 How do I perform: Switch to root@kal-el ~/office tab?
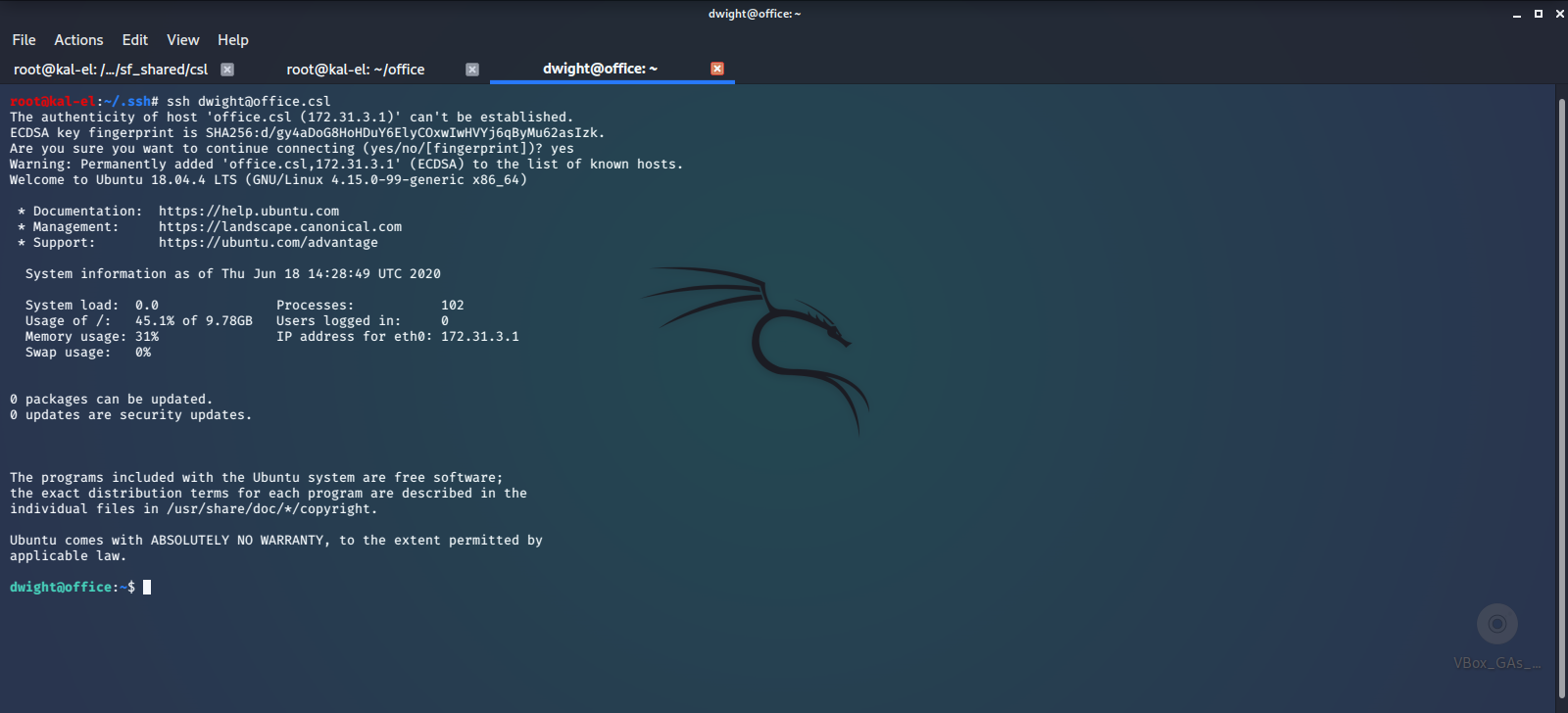(x=356, y=70)
